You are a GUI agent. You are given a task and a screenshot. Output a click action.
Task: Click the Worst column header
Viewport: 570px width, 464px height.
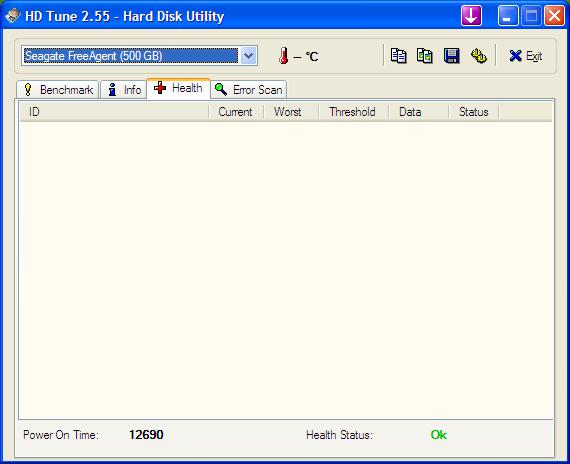point(291,112)
